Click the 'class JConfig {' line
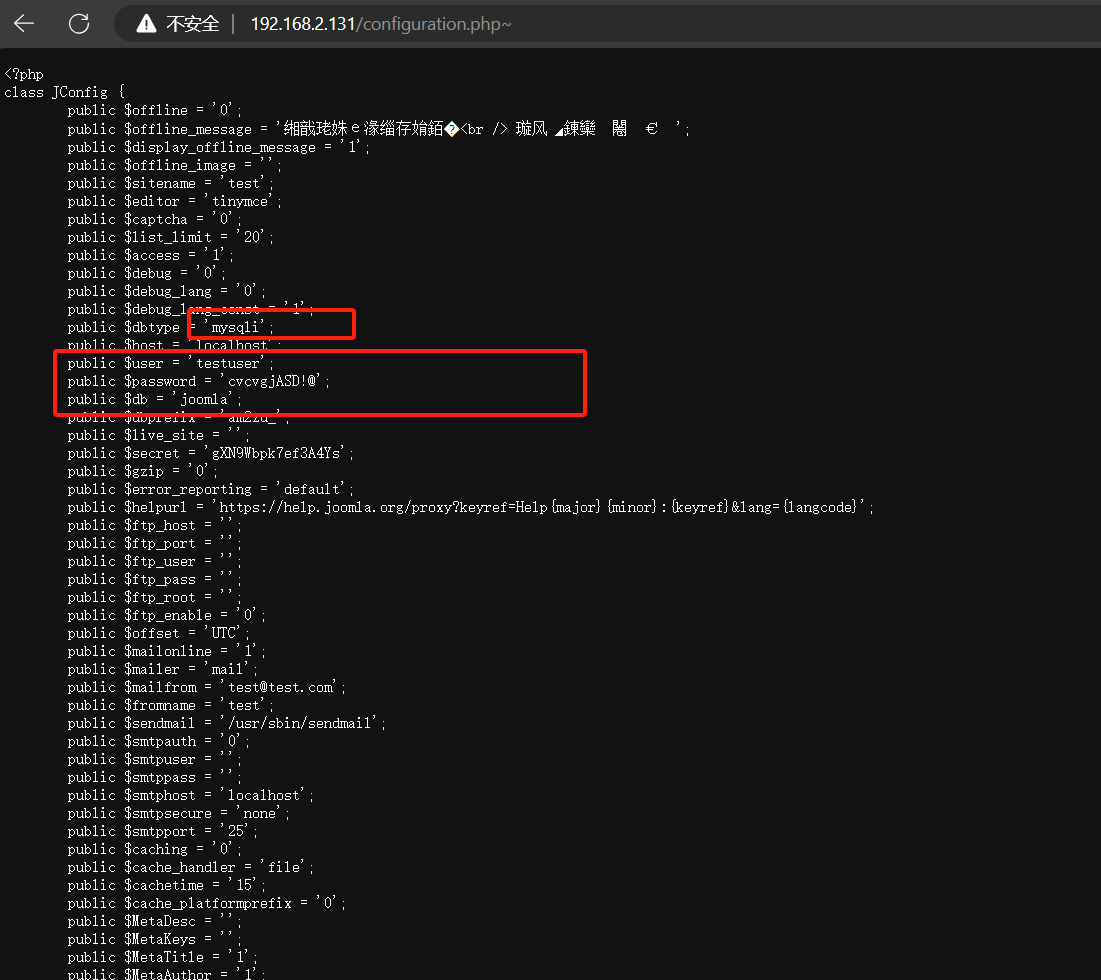The width and height of the screenshot is (1101, 980). coord(65,92)
